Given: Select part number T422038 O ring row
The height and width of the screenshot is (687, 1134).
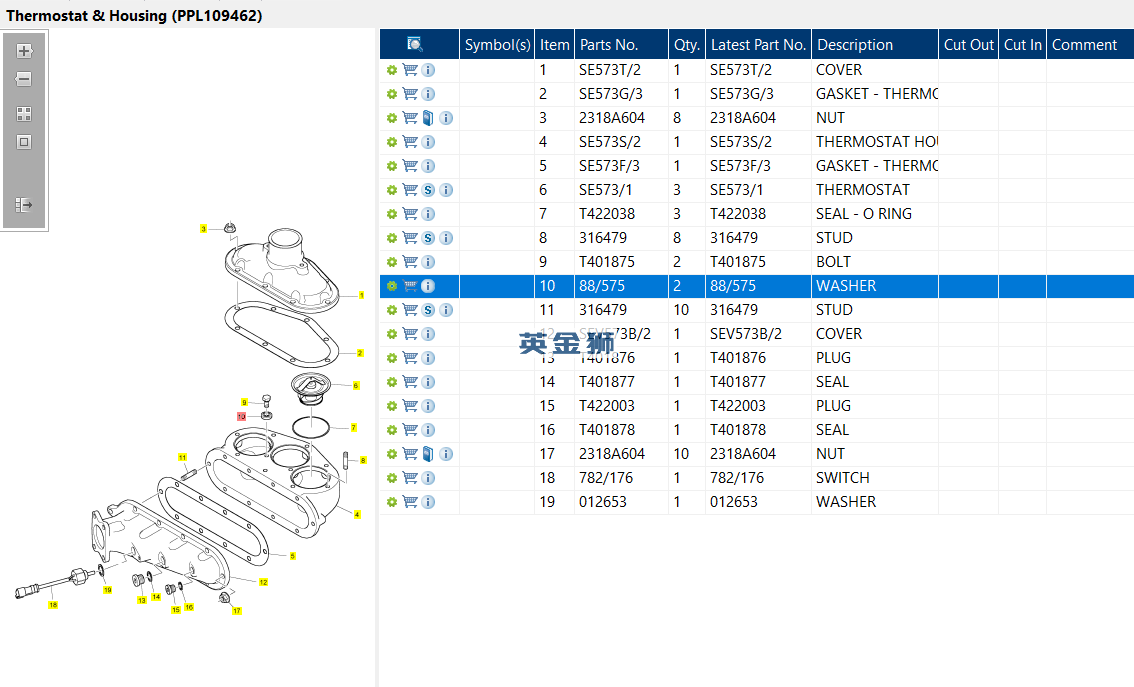Looking at the screenshot, I should 756,214.
